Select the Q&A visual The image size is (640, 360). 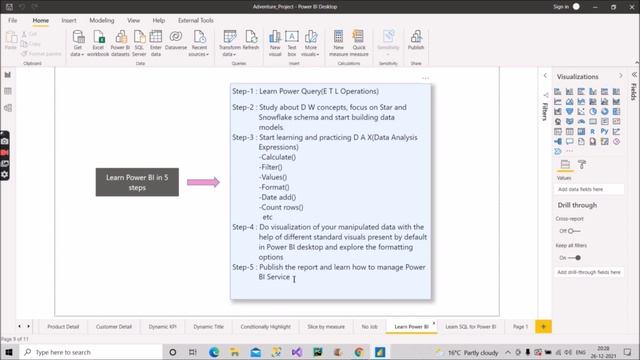pos(569,142)
